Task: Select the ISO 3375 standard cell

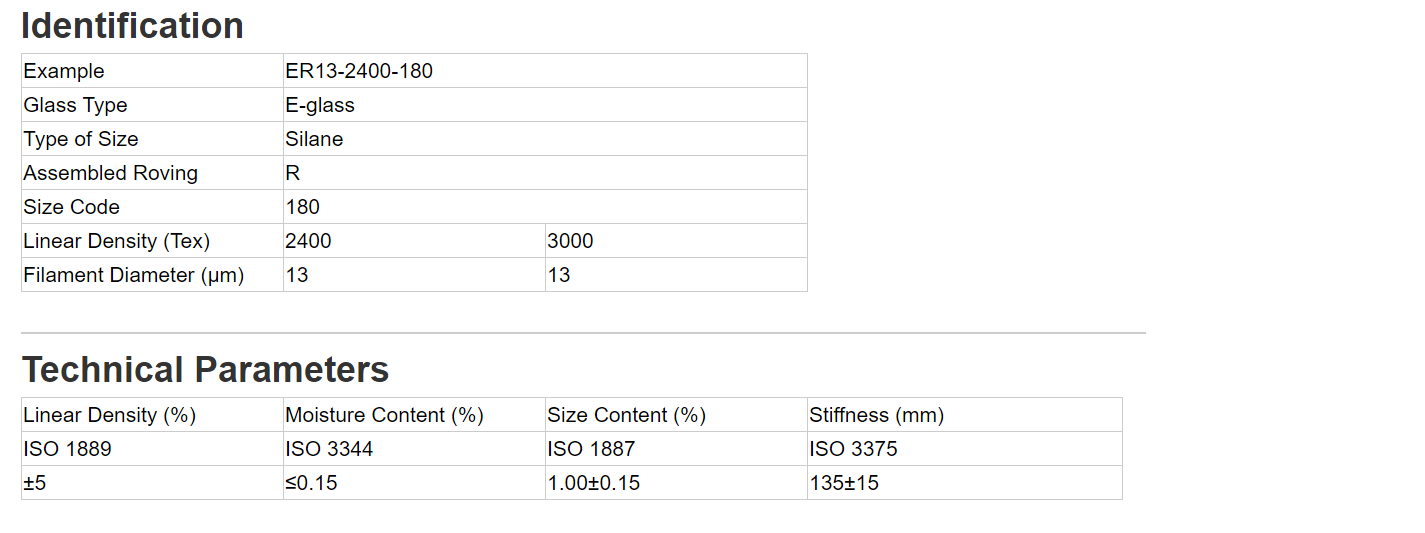Action: click(x=965, y=449)
